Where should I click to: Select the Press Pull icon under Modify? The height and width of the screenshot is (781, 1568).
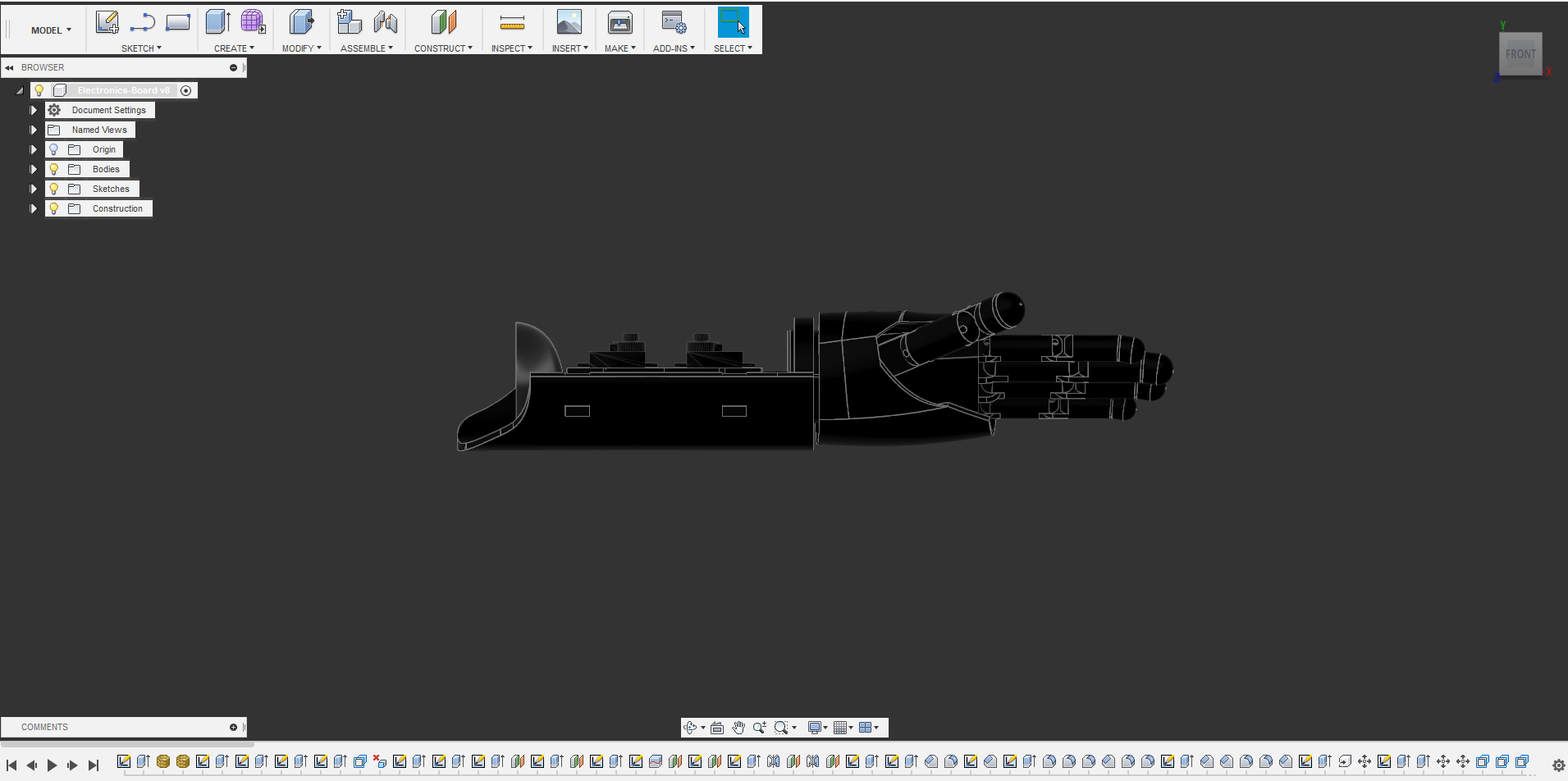301,22
